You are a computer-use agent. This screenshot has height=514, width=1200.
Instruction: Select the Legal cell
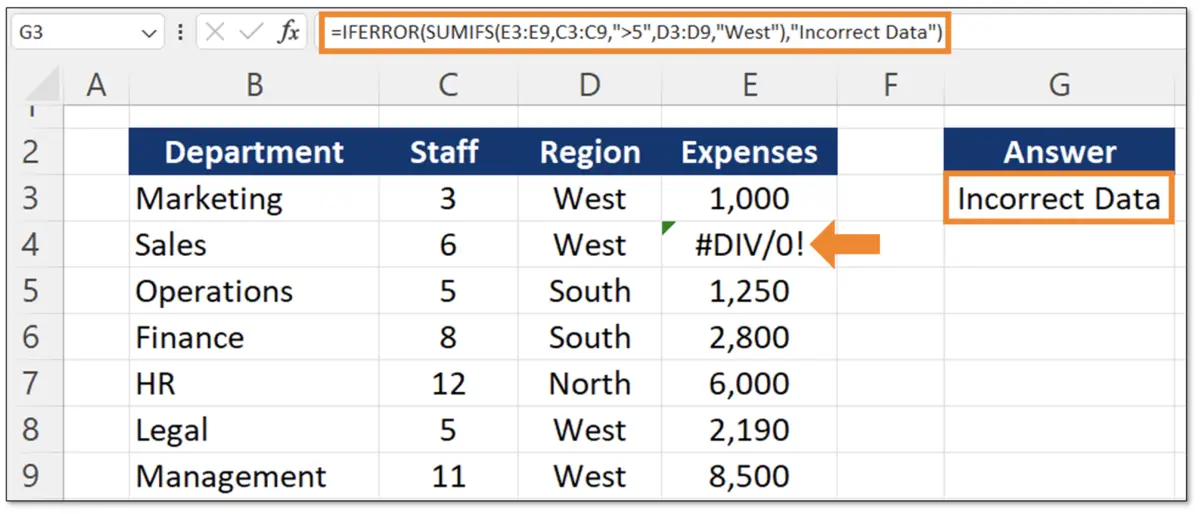(x=254, y=430)
